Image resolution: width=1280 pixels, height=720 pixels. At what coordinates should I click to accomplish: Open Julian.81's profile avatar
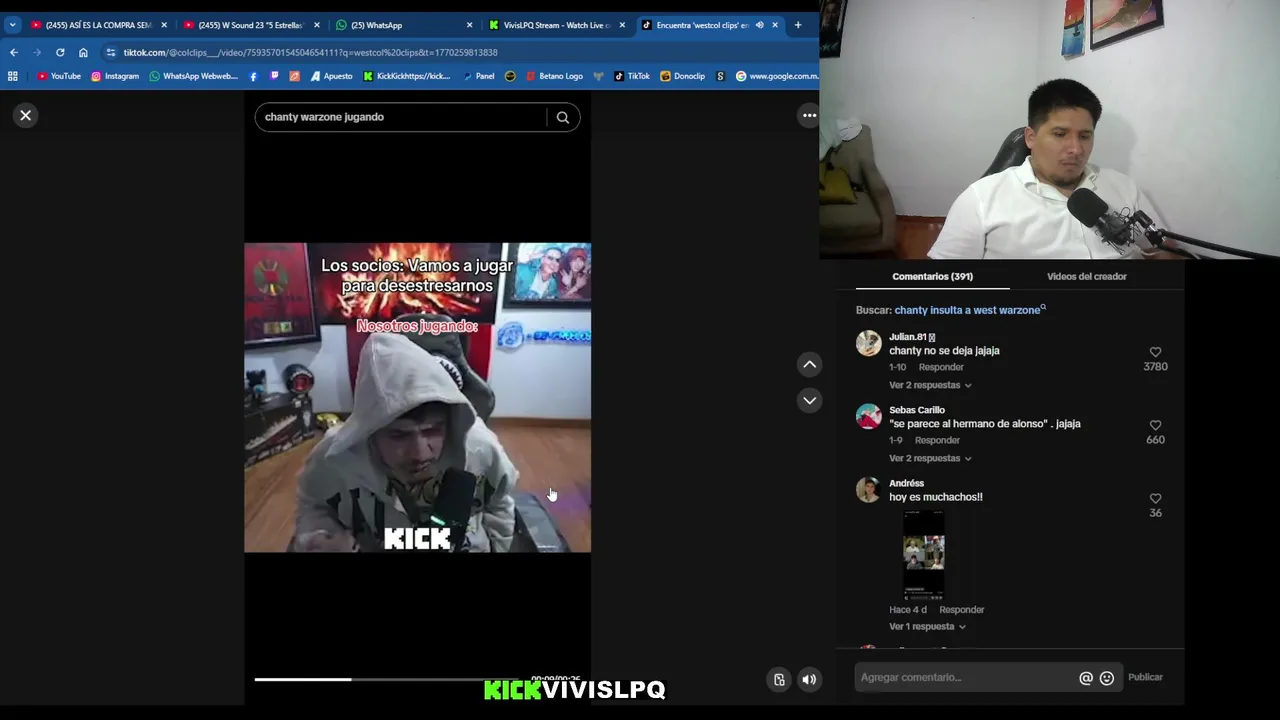pos(869,344)
